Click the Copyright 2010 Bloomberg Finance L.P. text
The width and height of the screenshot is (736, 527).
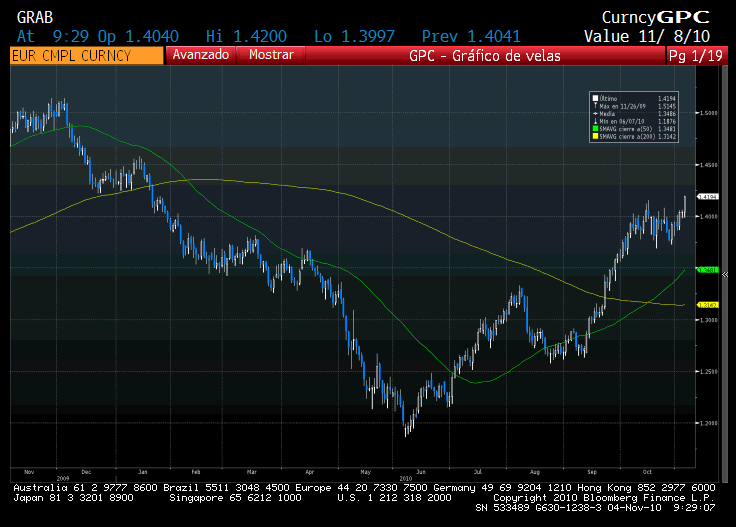pos(604,498)
